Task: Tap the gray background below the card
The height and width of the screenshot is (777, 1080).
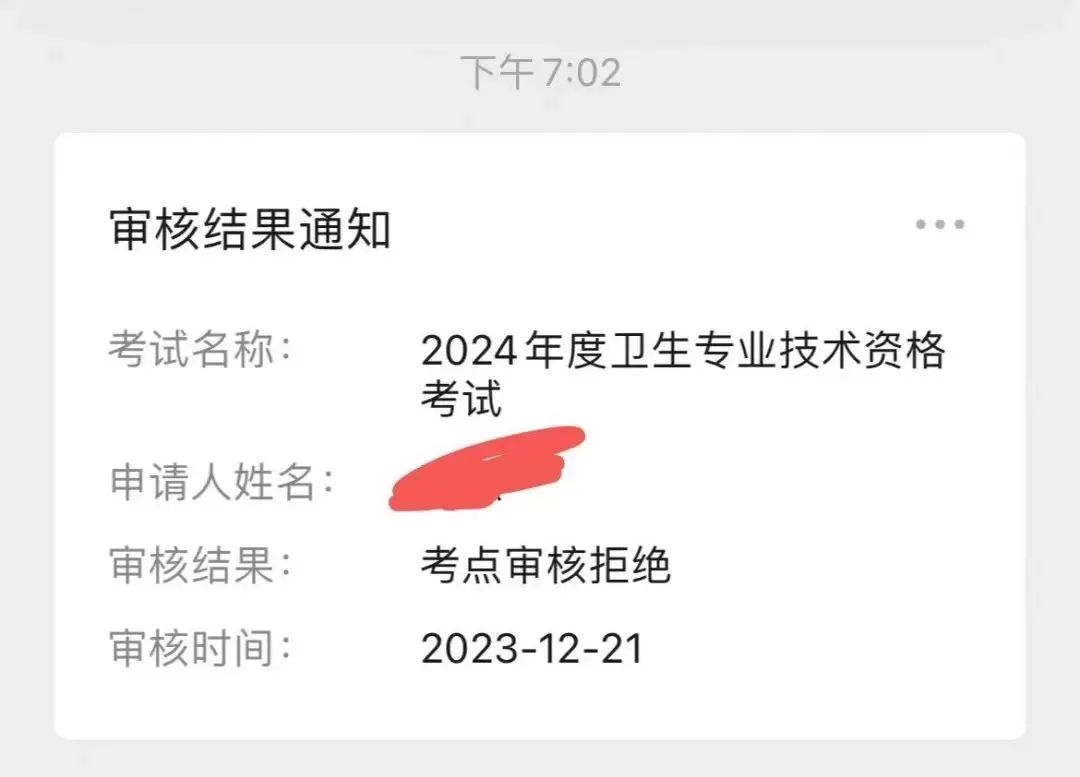Action: click(x=540, y=758)
